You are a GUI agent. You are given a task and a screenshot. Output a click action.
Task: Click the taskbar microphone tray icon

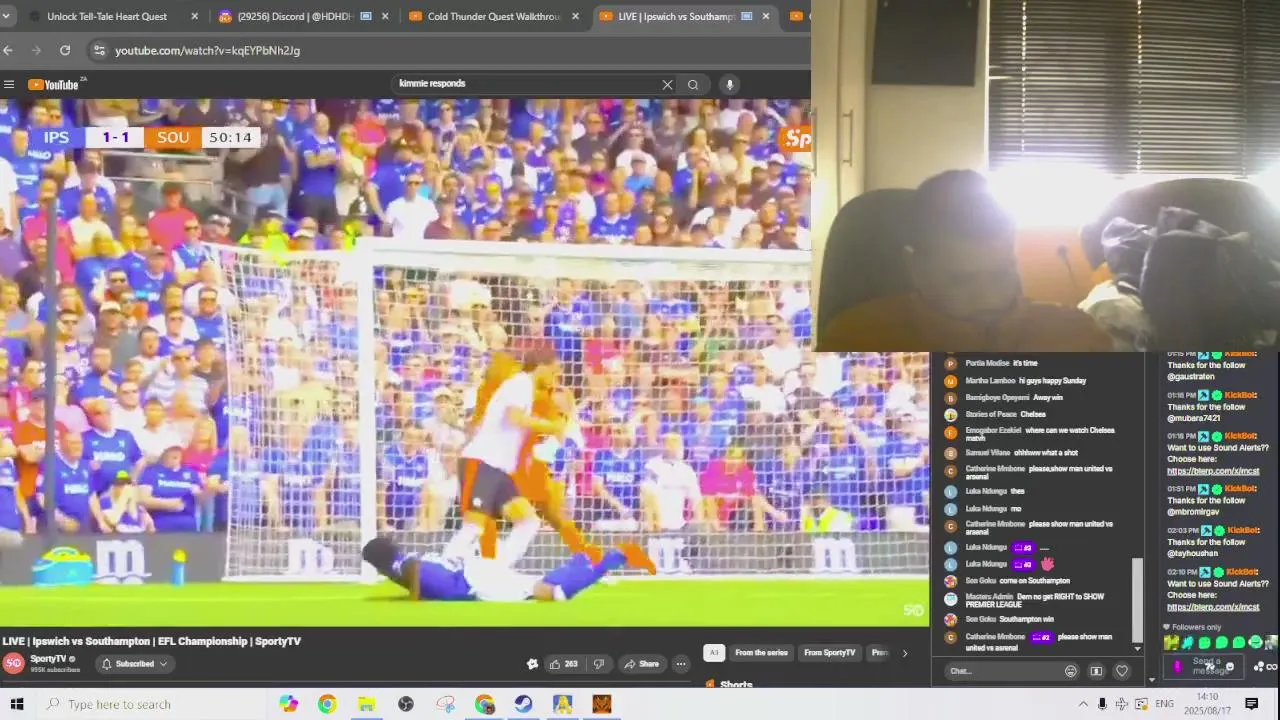click(1102, 704)
